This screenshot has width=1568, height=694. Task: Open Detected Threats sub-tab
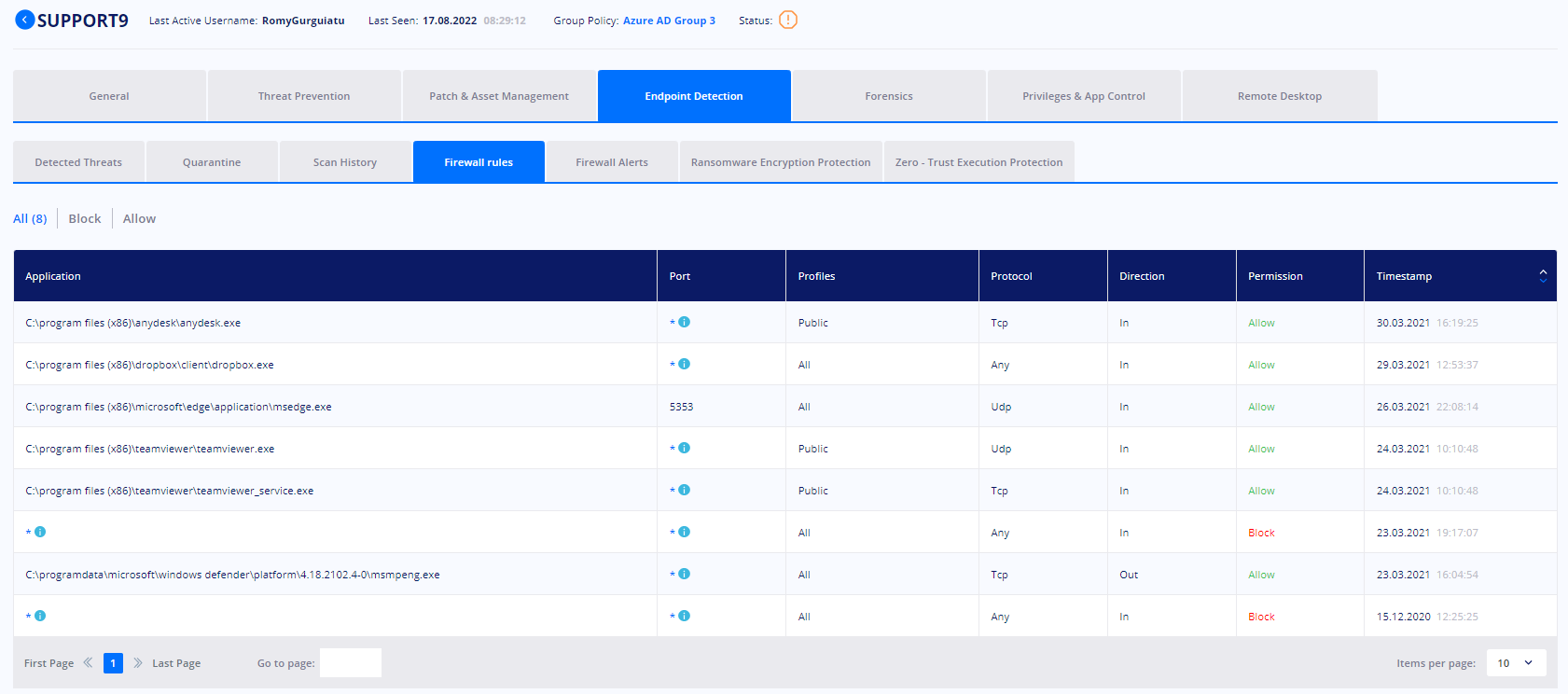(78, 162)
